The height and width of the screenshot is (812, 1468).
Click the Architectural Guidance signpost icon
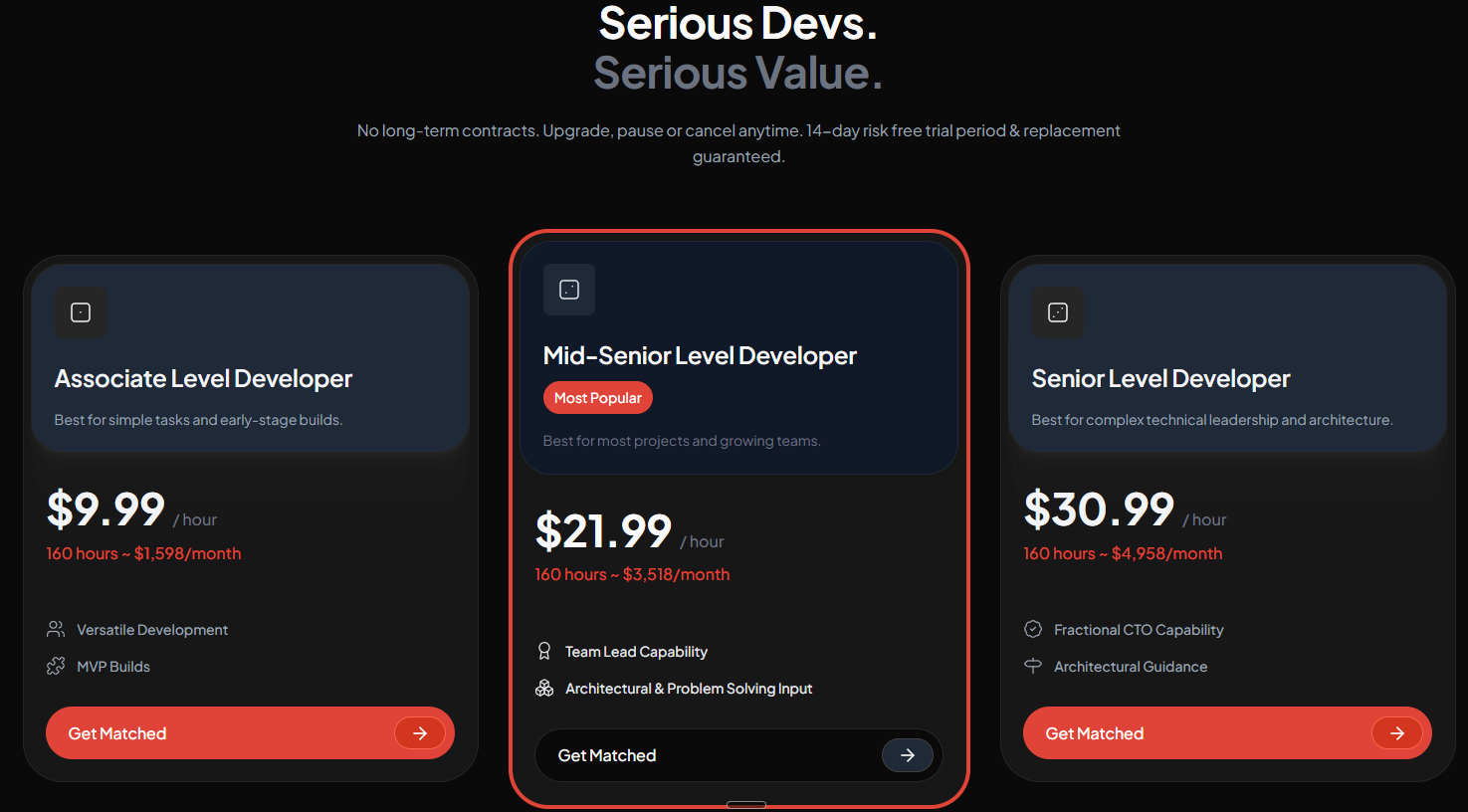coord(1033,666)
